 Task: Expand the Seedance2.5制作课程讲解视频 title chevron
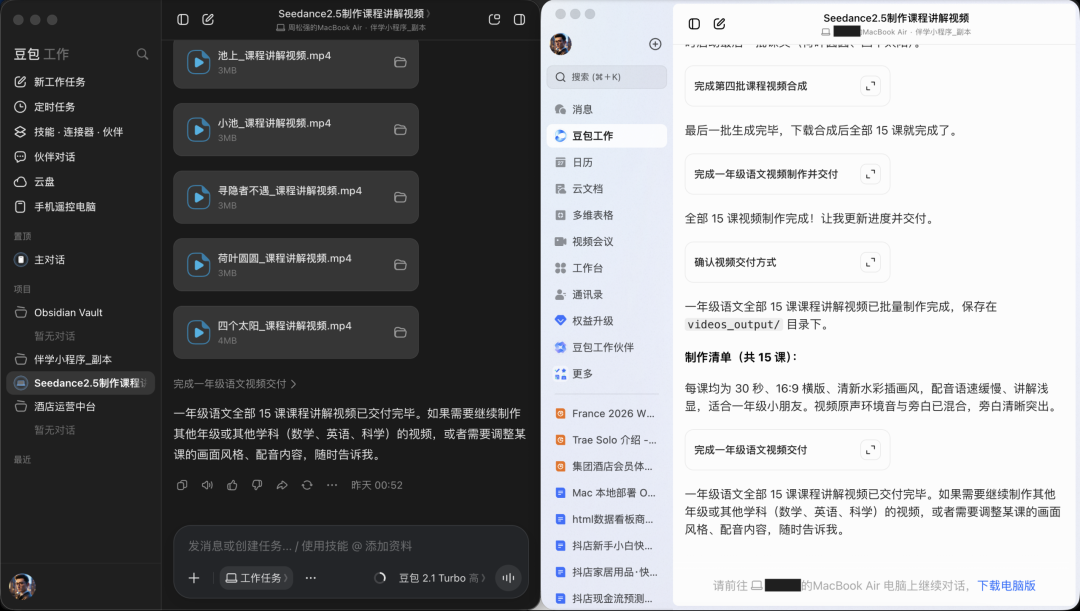[x=428, y=13]
